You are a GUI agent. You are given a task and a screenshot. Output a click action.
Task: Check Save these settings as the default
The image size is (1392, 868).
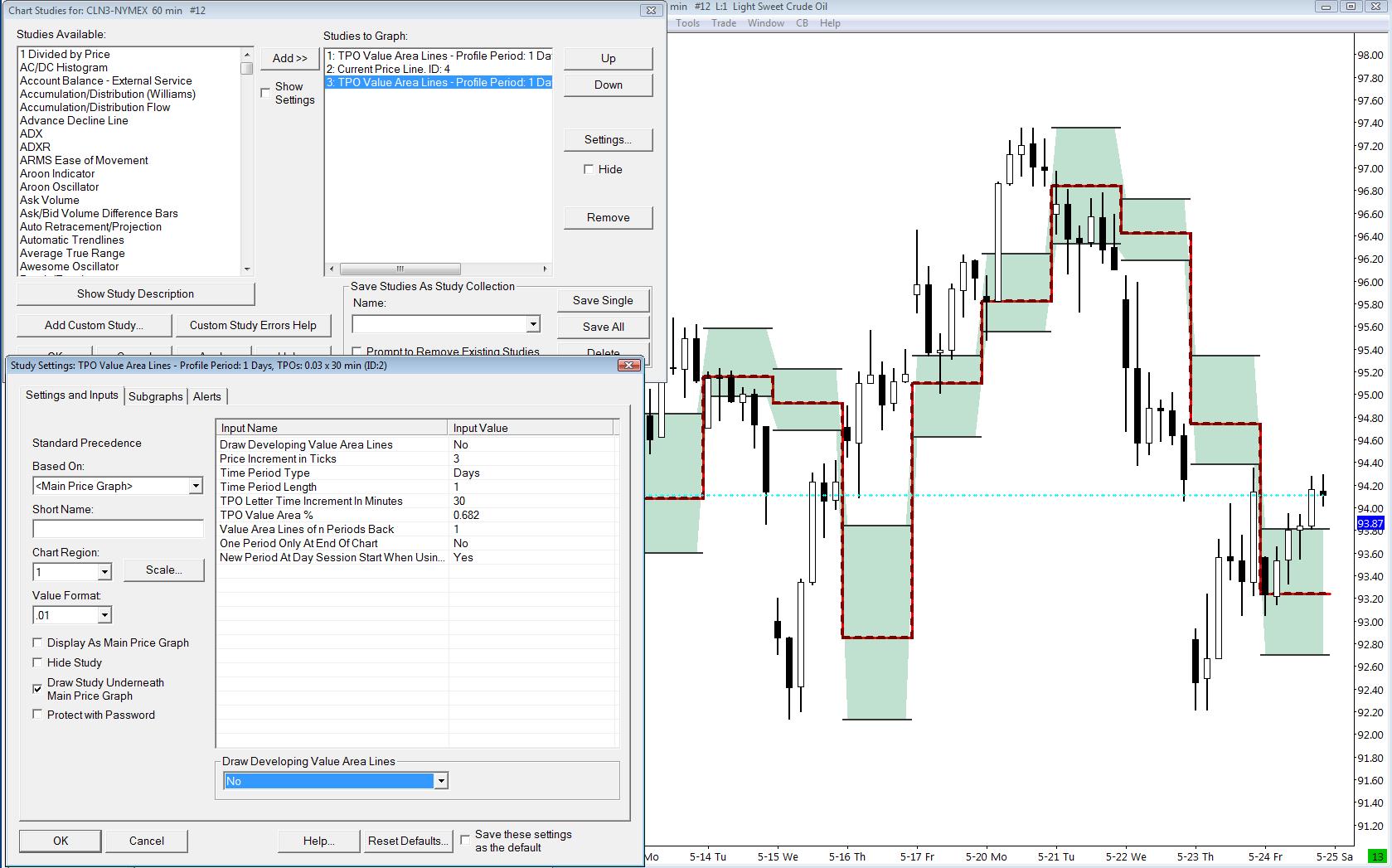pyautogui.click(x=465, y=840)
